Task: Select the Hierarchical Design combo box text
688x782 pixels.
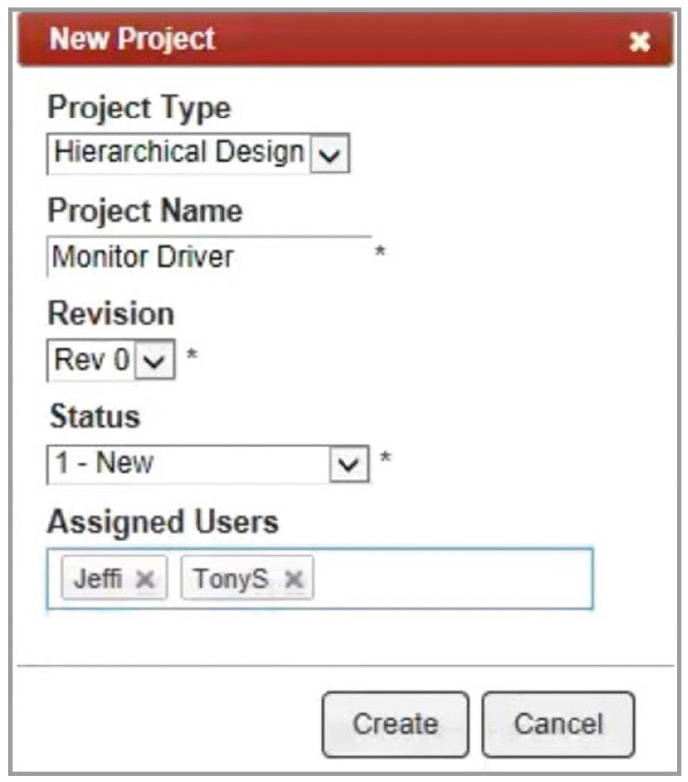Action: (x=178, y=153)
